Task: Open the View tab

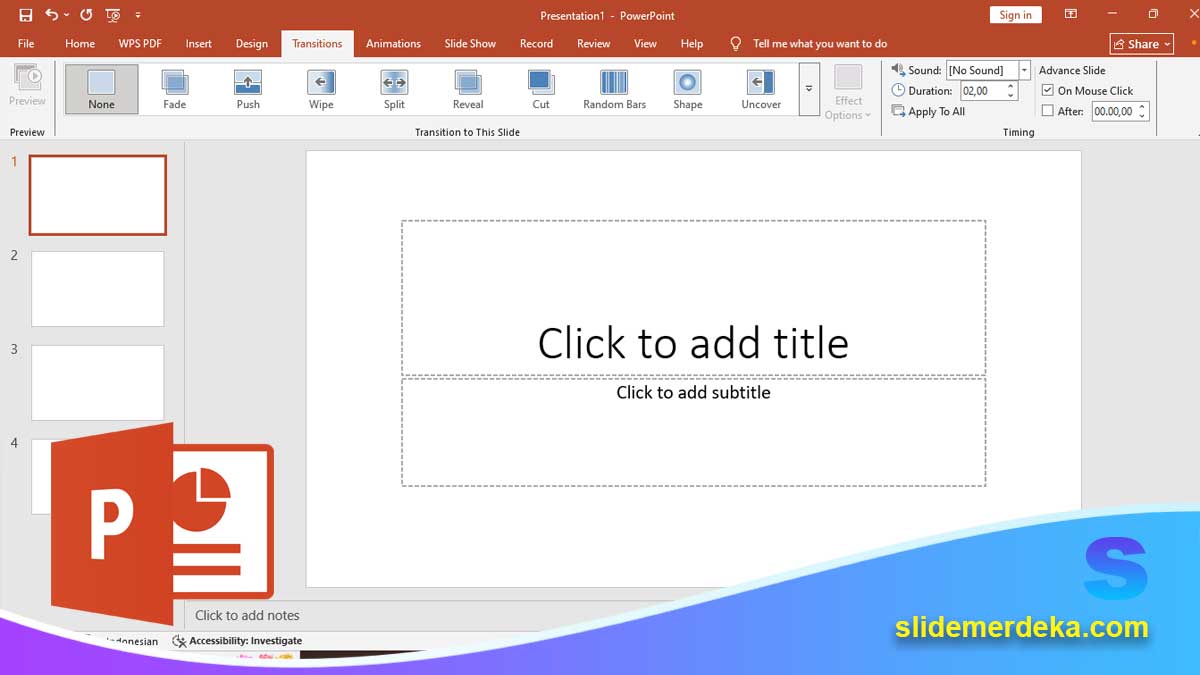Action: point(645,44)
